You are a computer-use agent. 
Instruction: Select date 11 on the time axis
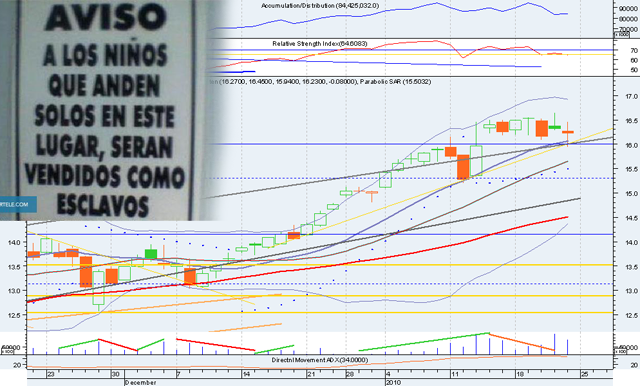(455, 374)
